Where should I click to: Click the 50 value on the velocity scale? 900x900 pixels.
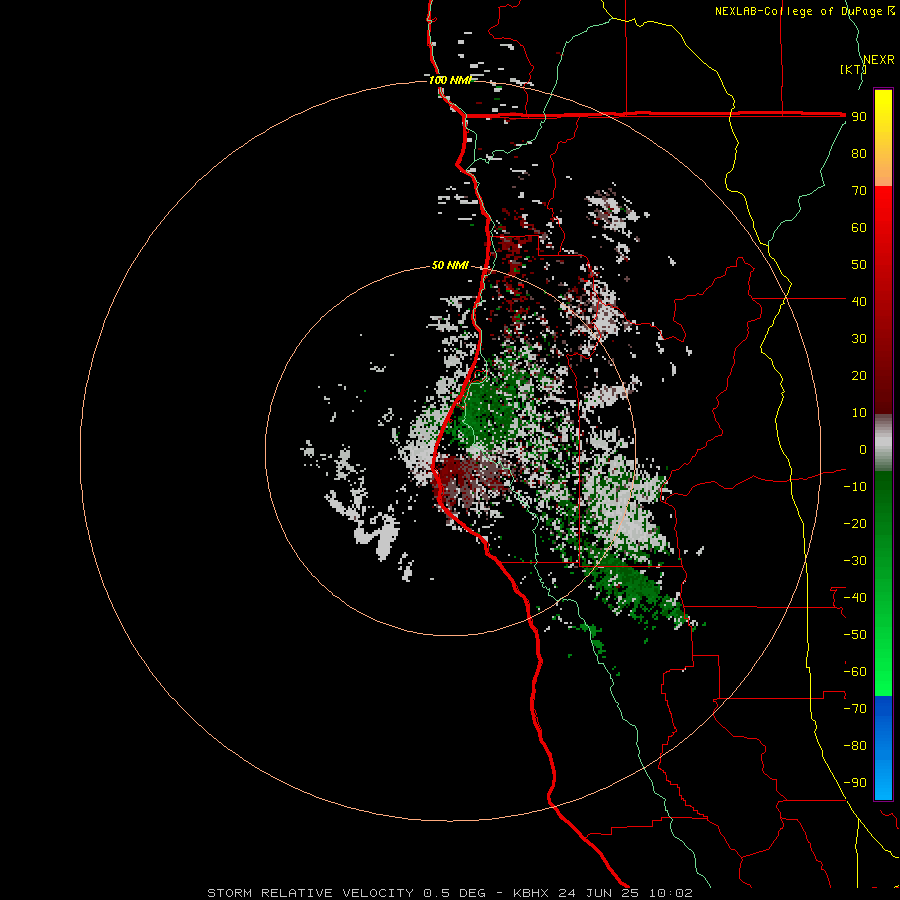859,265
